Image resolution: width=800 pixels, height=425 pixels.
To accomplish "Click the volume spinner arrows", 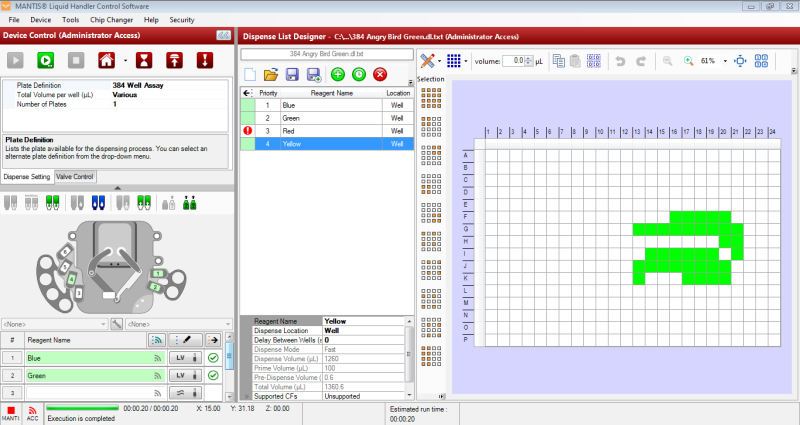I will (x=529, y=61).
